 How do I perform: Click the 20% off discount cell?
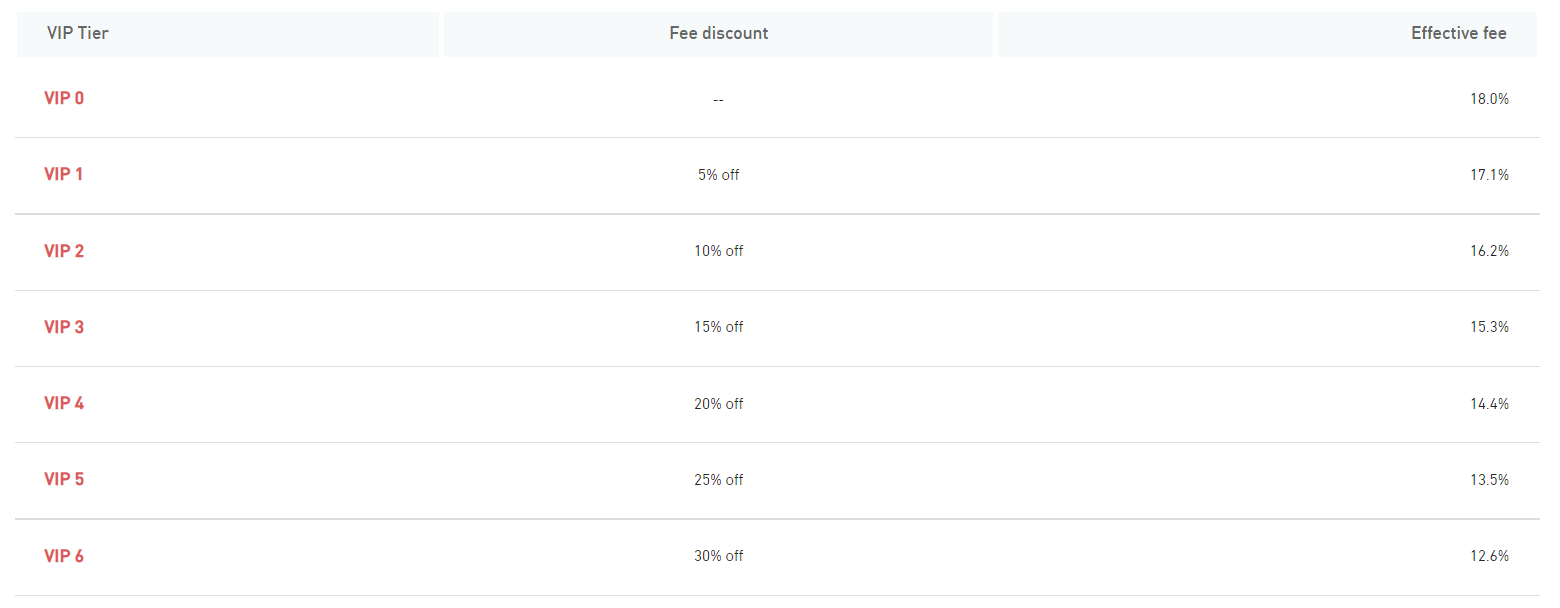[x=719, y=404]
